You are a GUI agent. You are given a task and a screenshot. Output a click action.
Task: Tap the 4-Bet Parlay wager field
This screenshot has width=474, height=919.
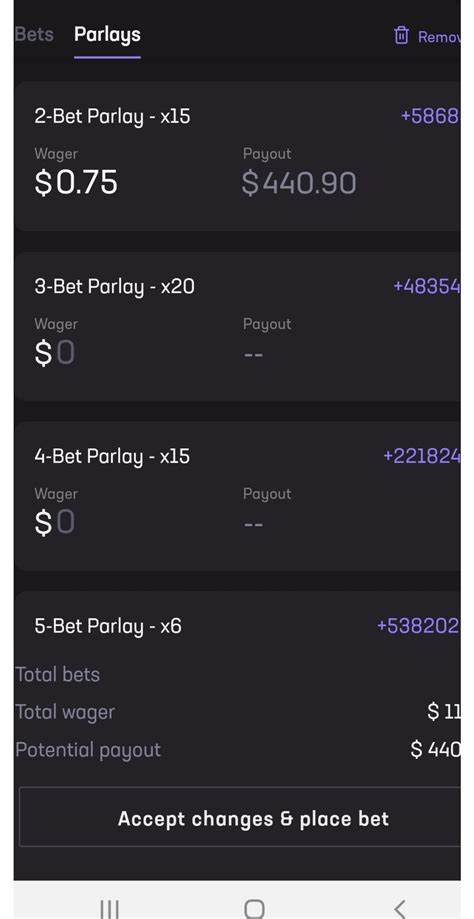tap(54, 522)
